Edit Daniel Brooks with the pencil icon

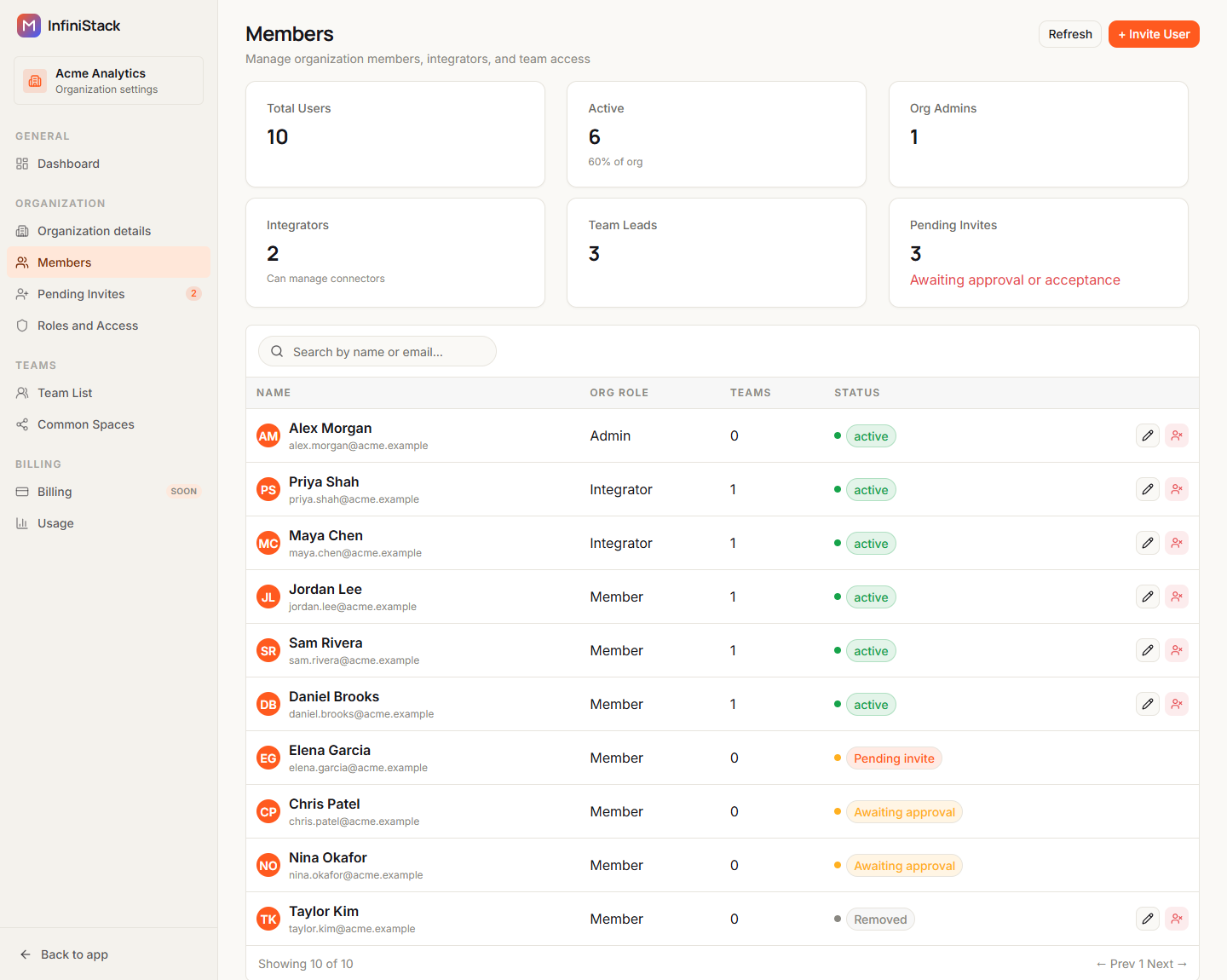tap(1148, 704)
